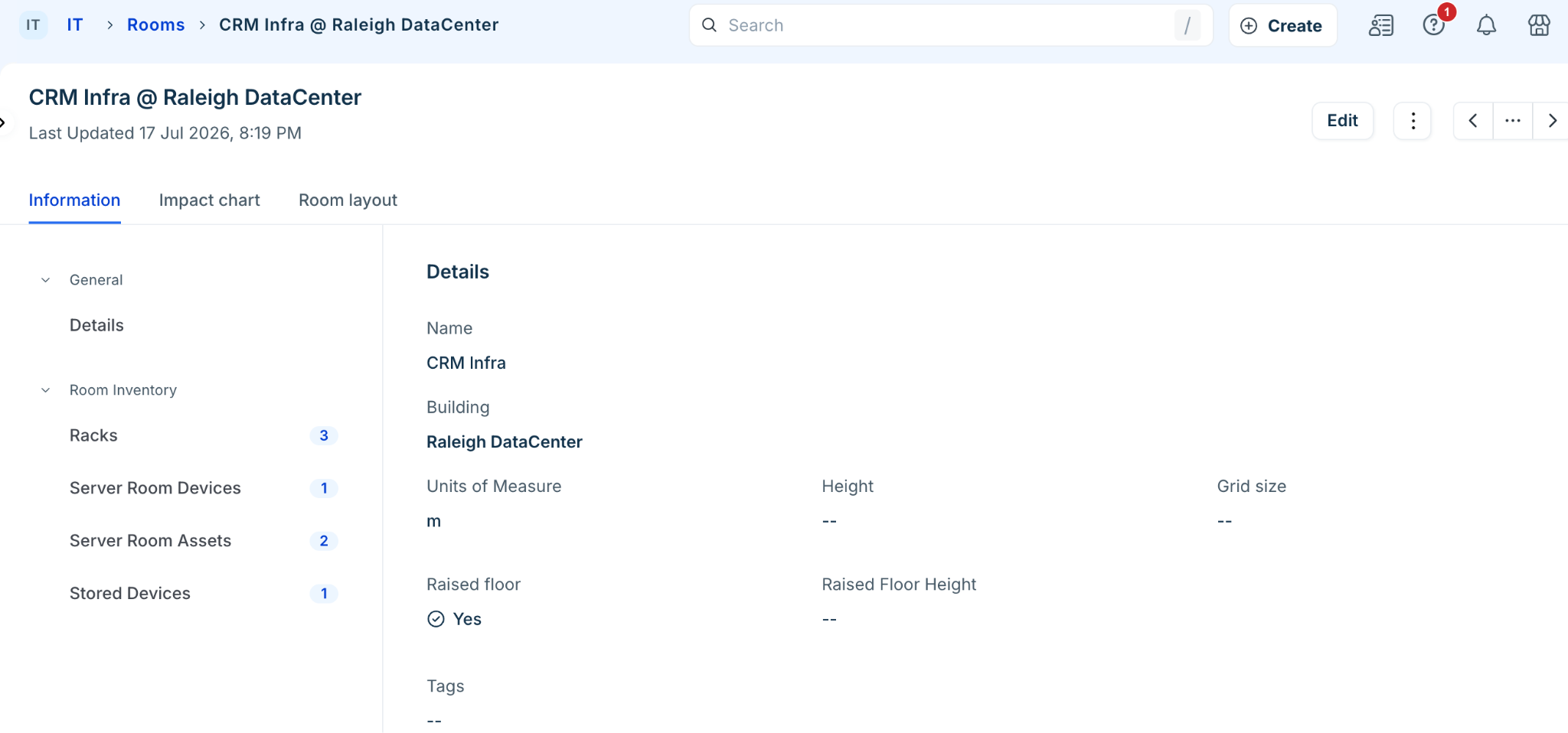Switch to the Information tab
This screenshot has width=1568, height=733.
coord(74,200)
